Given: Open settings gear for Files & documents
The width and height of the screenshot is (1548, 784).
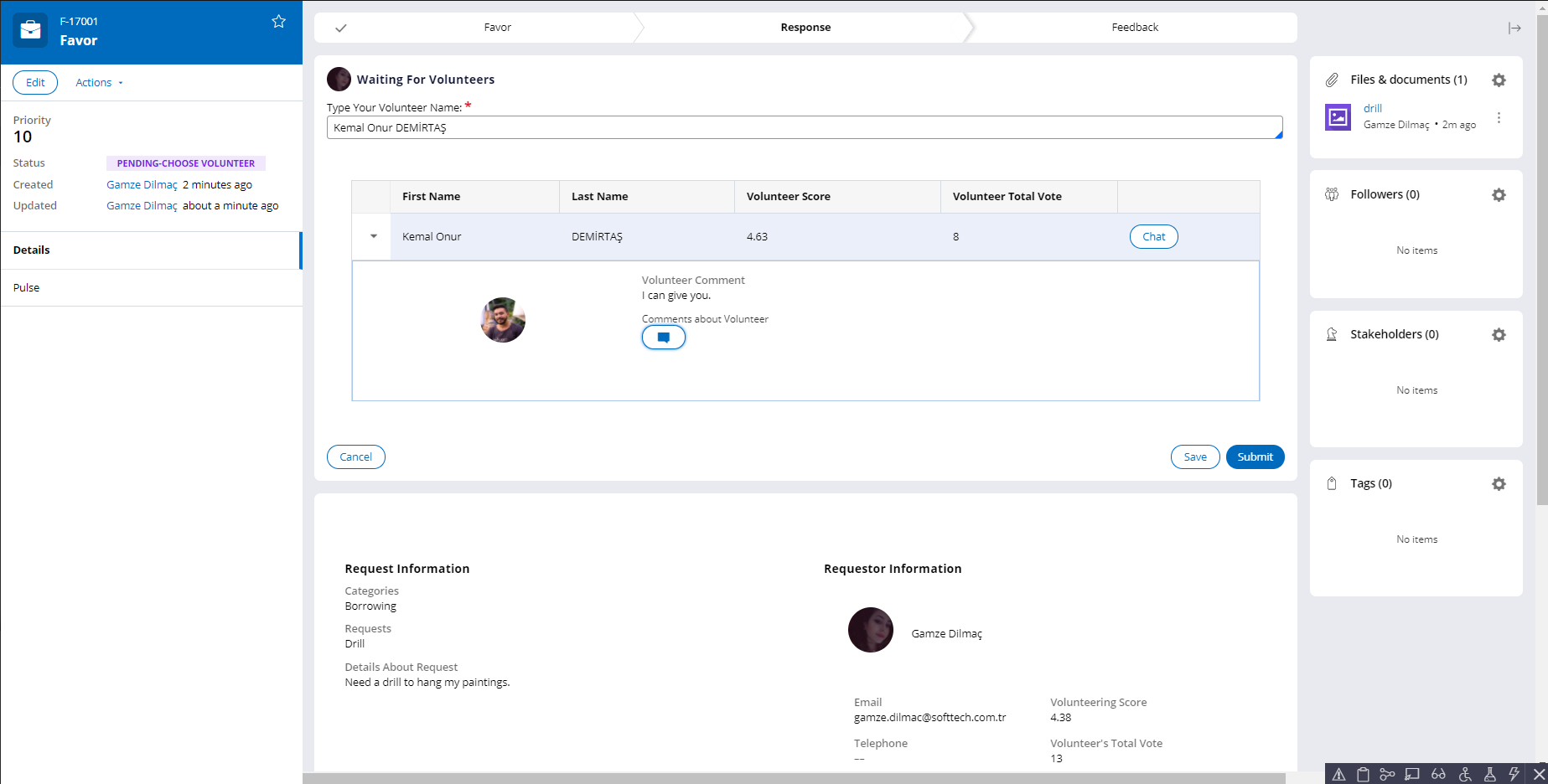Looking at the screenshot, I should pos(1499,80).
